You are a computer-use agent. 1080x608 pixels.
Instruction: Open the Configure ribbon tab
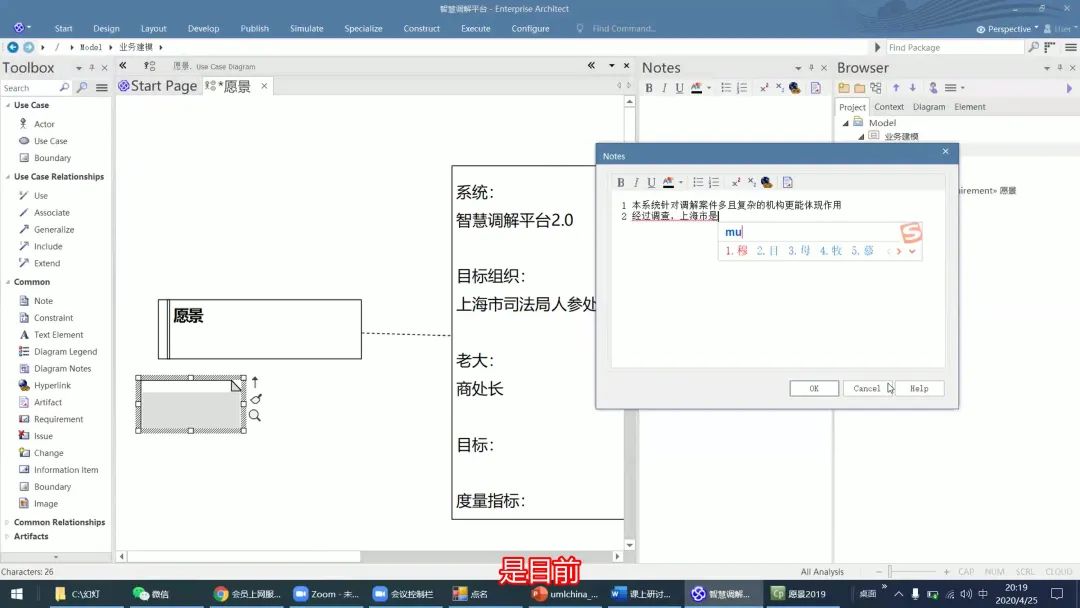tap(530, 29)
